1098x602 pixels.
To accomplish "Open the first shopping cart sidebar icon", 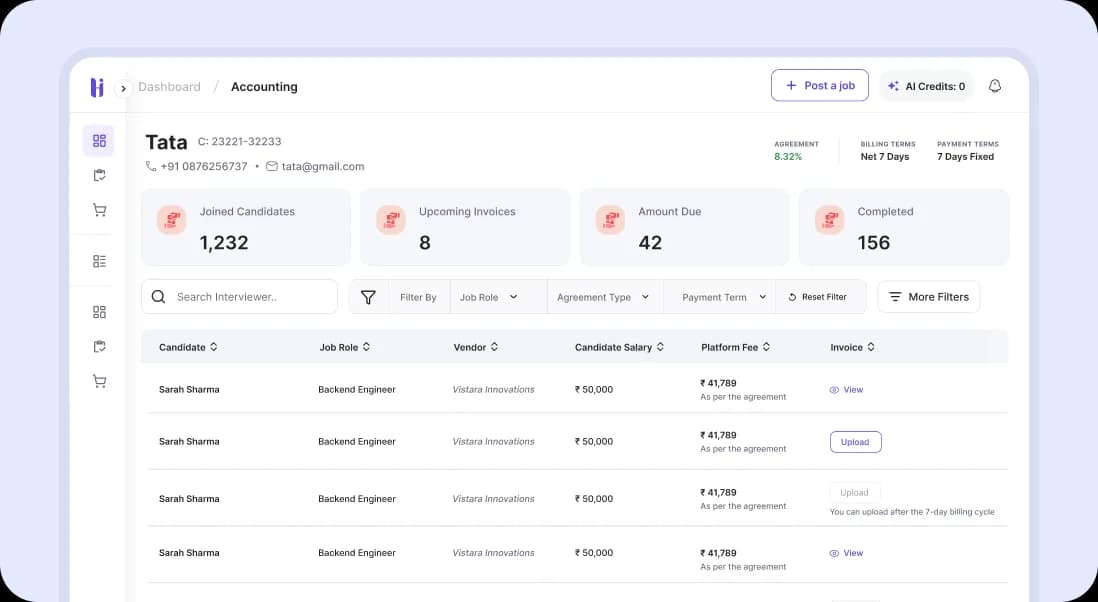I will (x=99, y=210).
